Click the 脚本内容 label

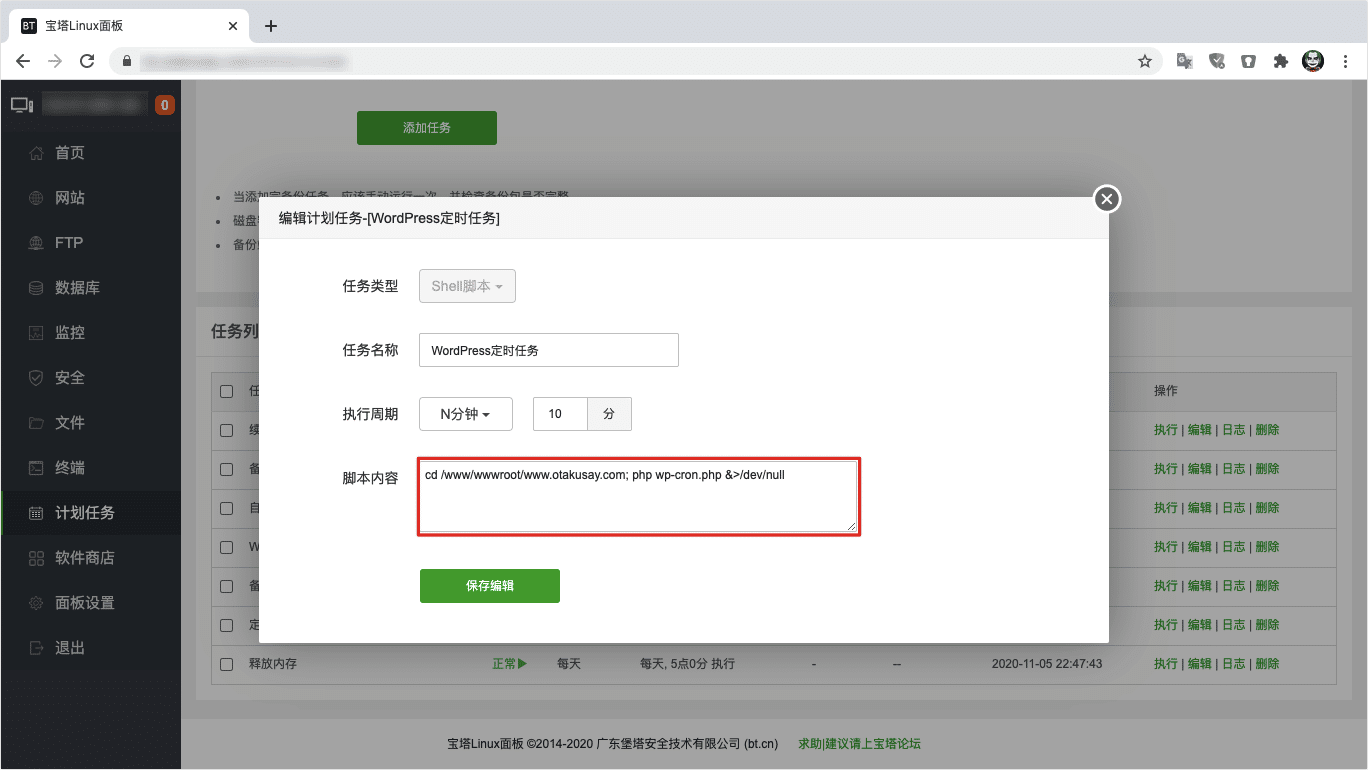tap(370, 478)
